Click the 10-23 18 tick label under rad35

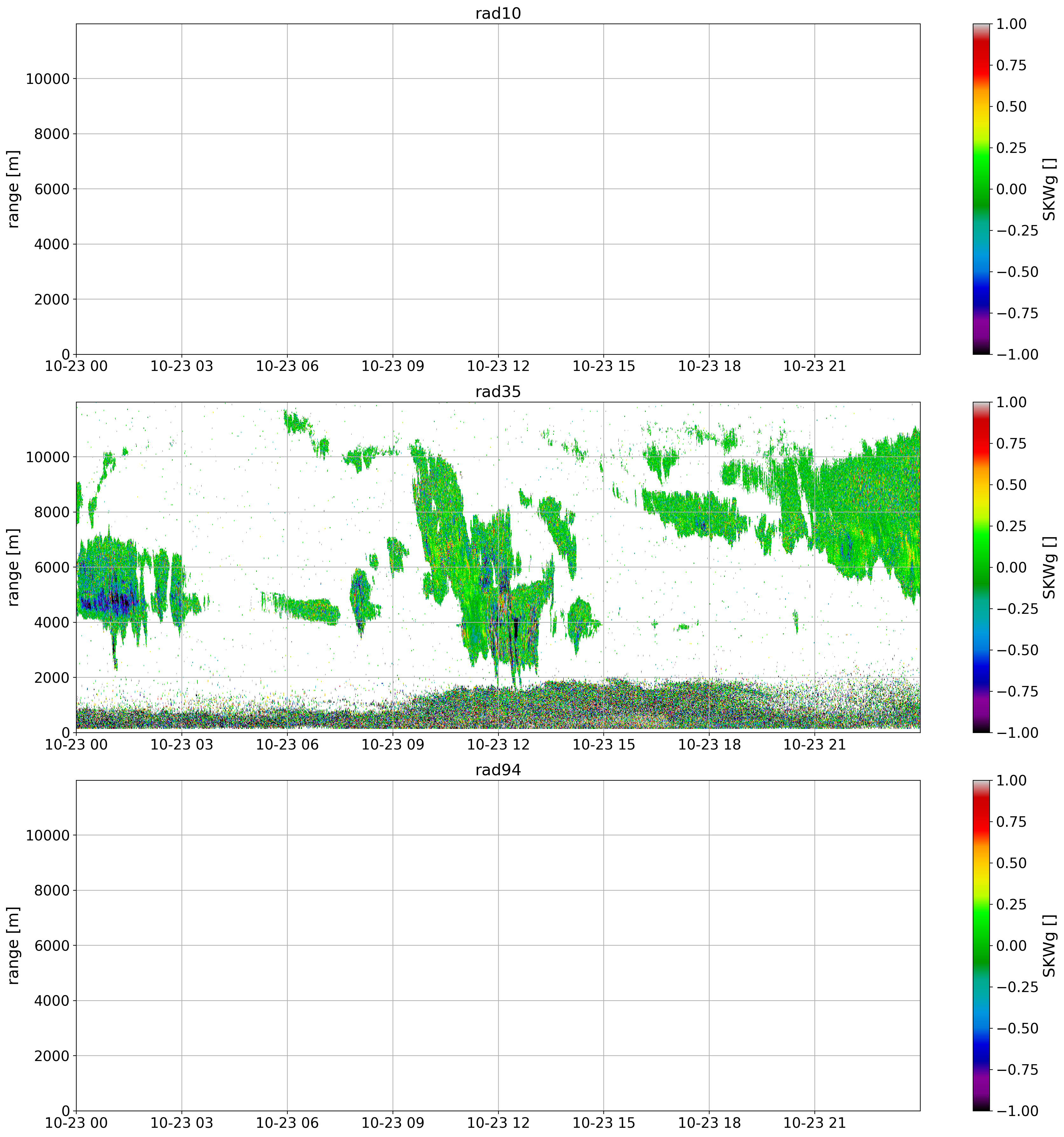tap(709, 745)
